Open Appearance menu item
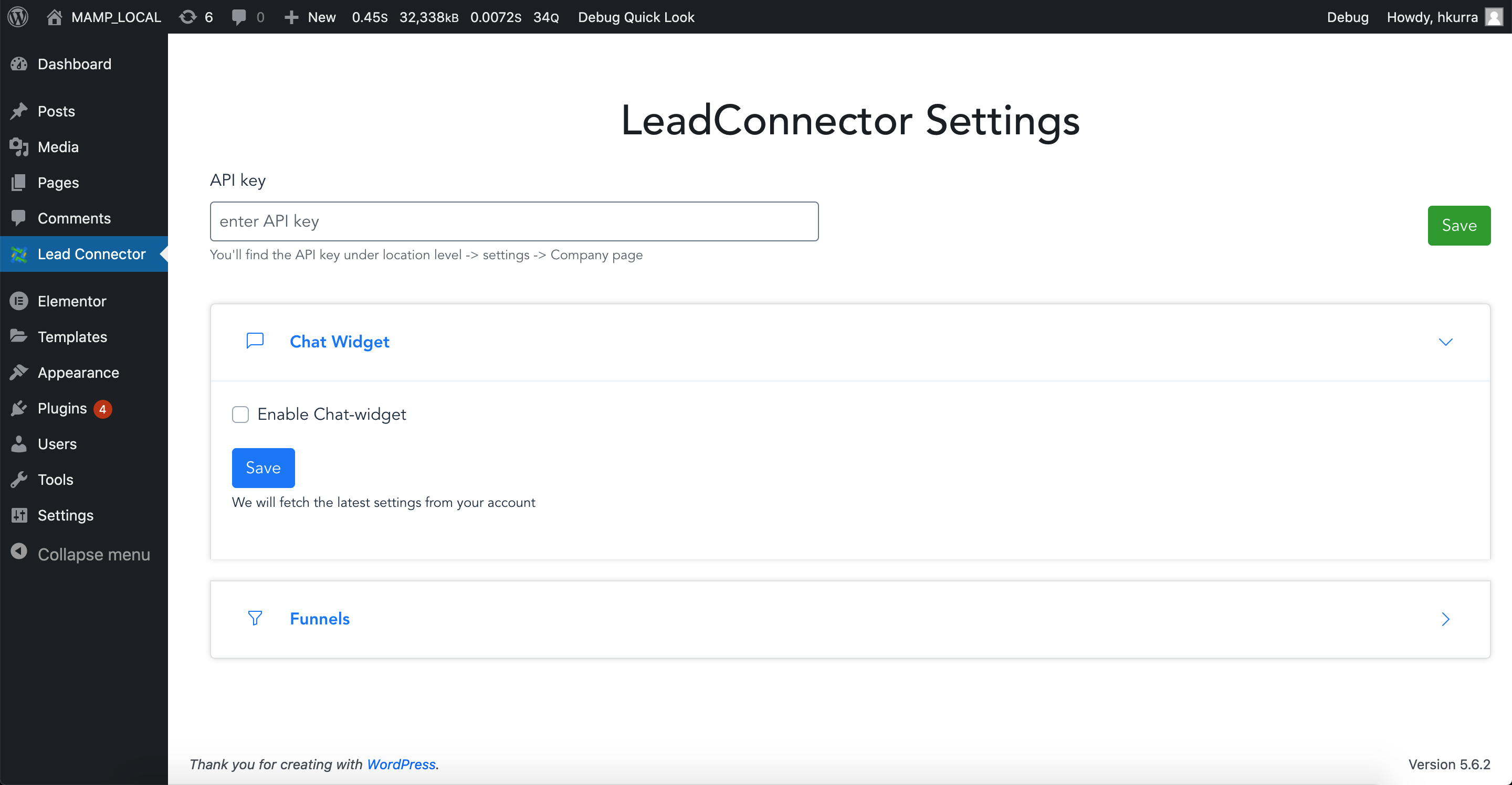This screenshot has width=1512, height=785. [84, 373]
